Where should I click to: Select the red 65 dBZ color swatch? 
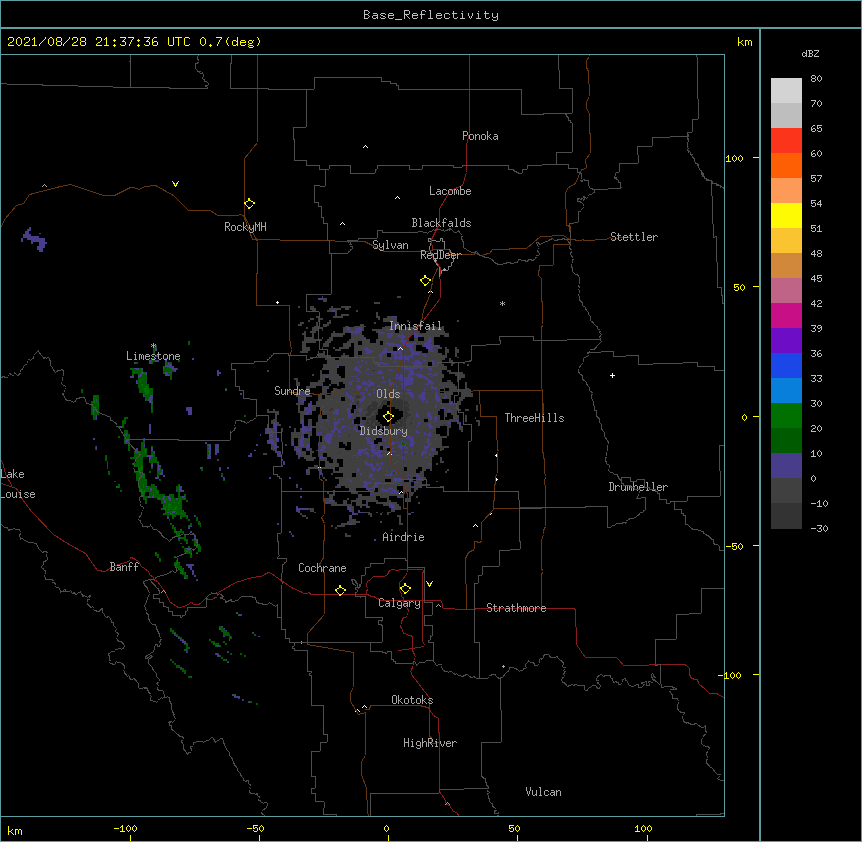click(x=786, y=141)
